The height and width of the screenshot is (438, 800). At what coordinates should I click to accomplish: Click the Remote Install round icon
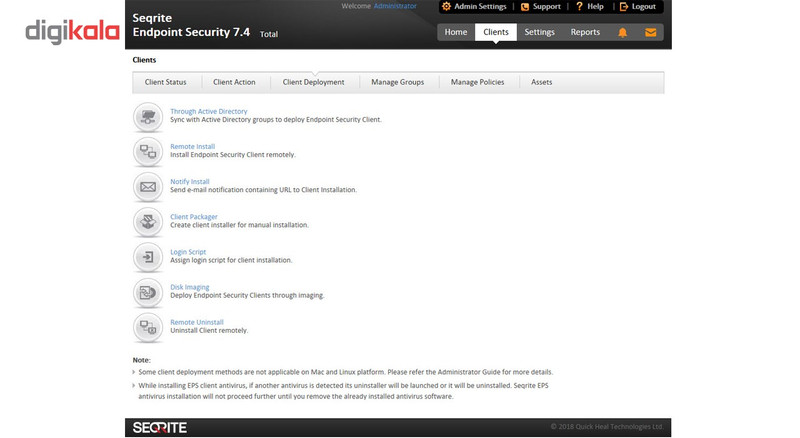tap(148, 152)
